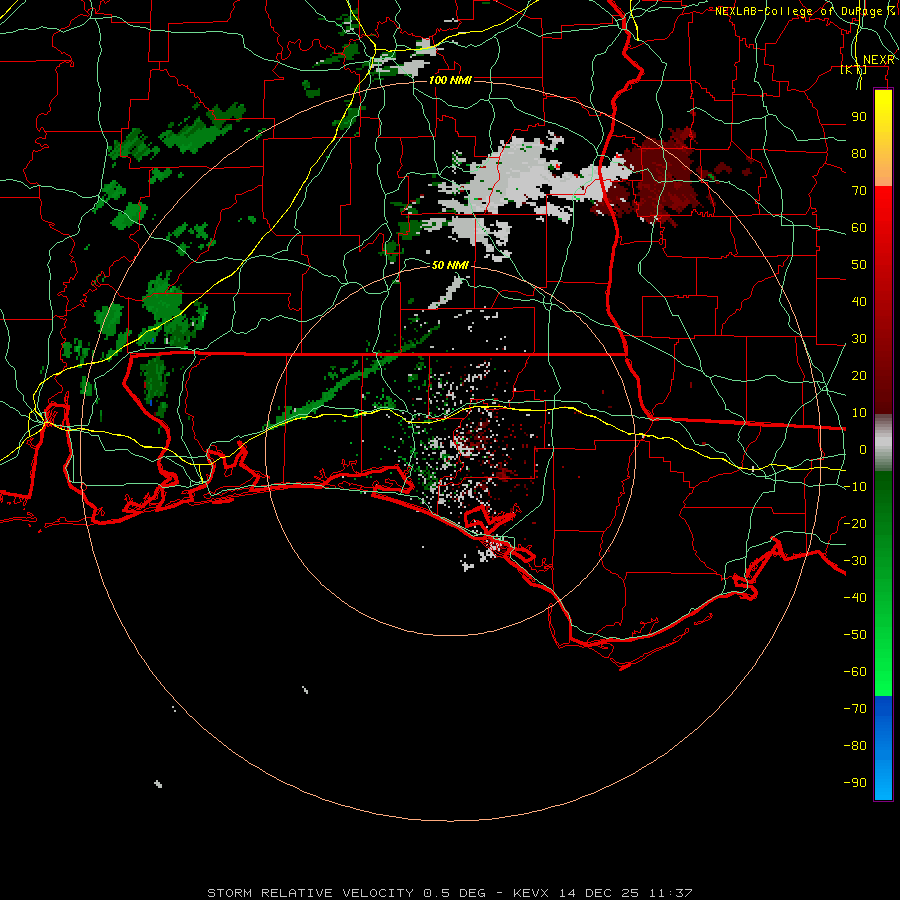900x900 pixels.
Task: Click the 14 DEC 25 11:37 timestamp
Action: 626,893
